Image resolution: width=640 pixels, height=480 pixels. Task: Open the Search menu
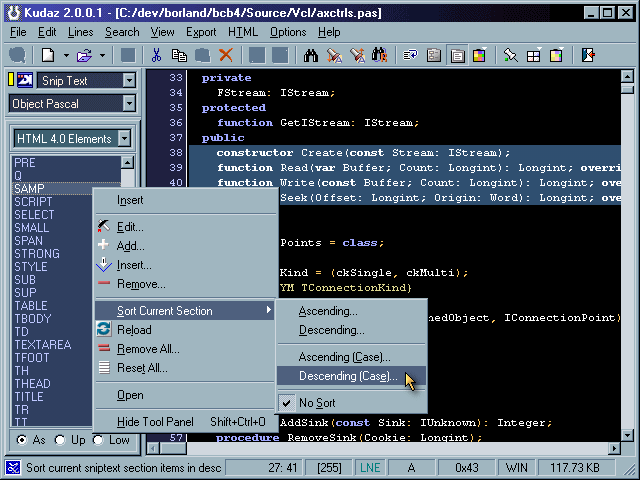(122, 32)
